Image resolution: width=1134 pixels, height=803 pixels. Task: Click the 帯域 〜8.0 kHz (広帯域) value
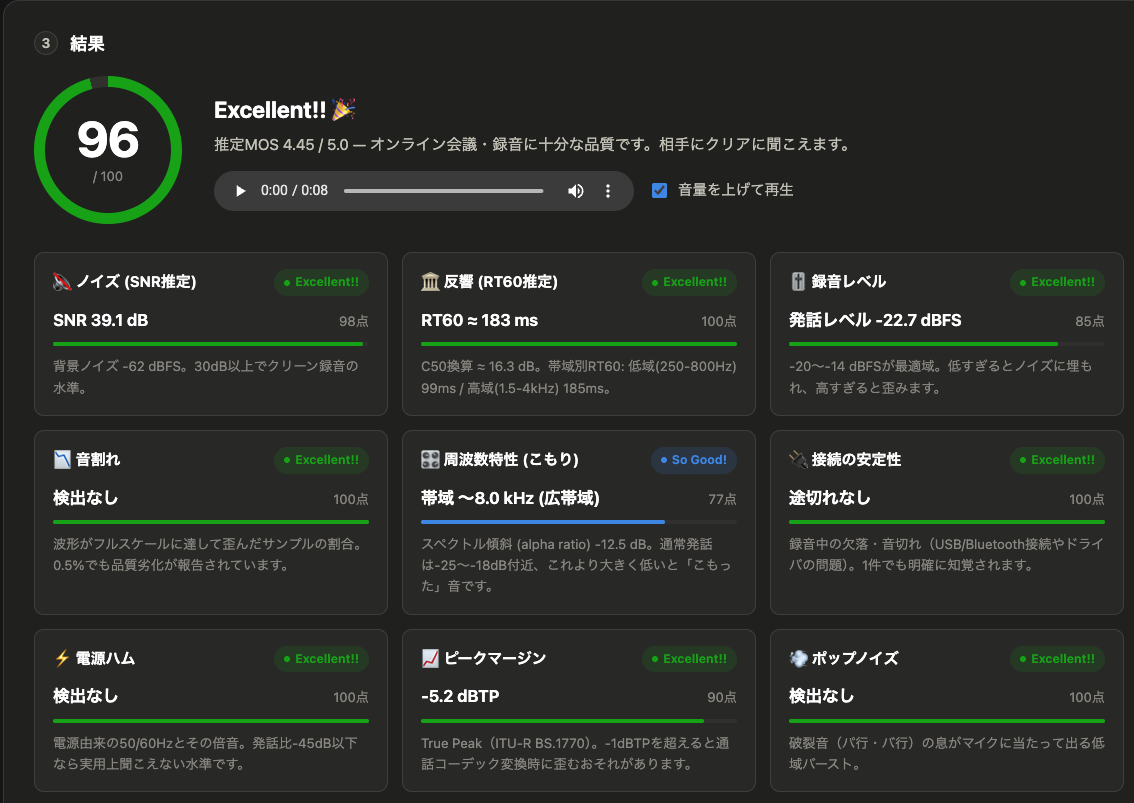click(510, 498)
